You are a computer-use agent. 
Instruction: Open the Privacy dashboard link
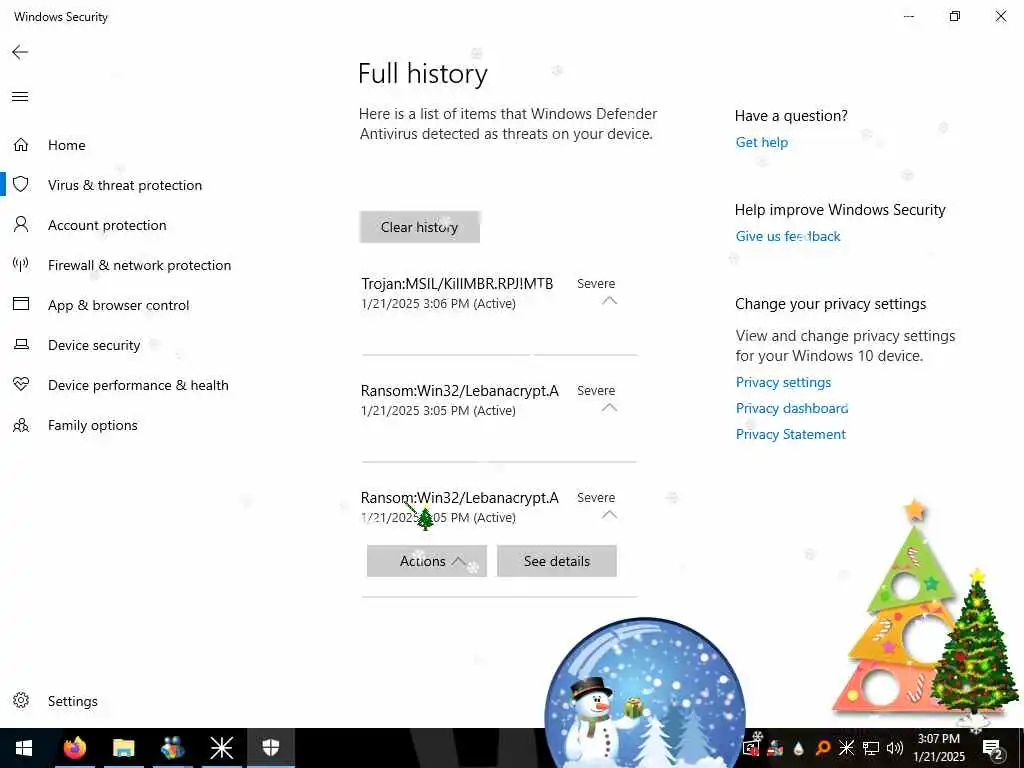point(792,408)
